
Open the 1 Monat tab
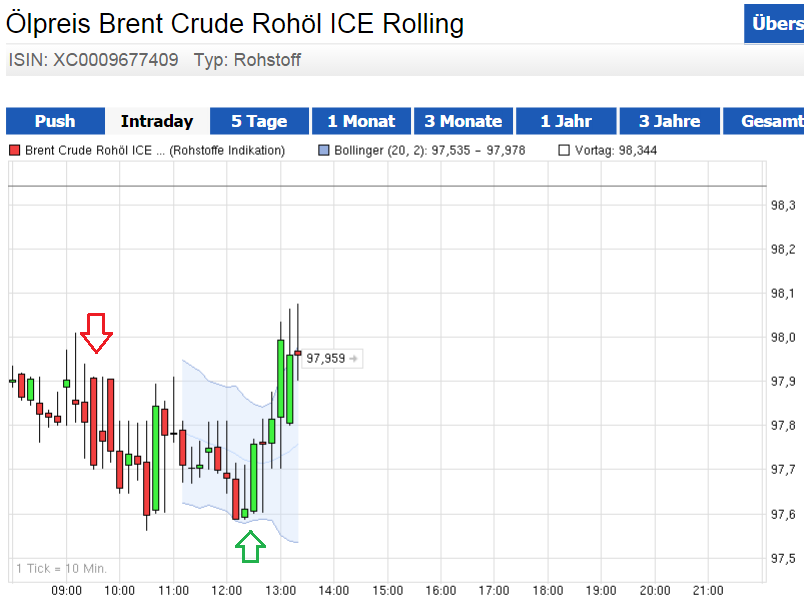click(361, 121)
